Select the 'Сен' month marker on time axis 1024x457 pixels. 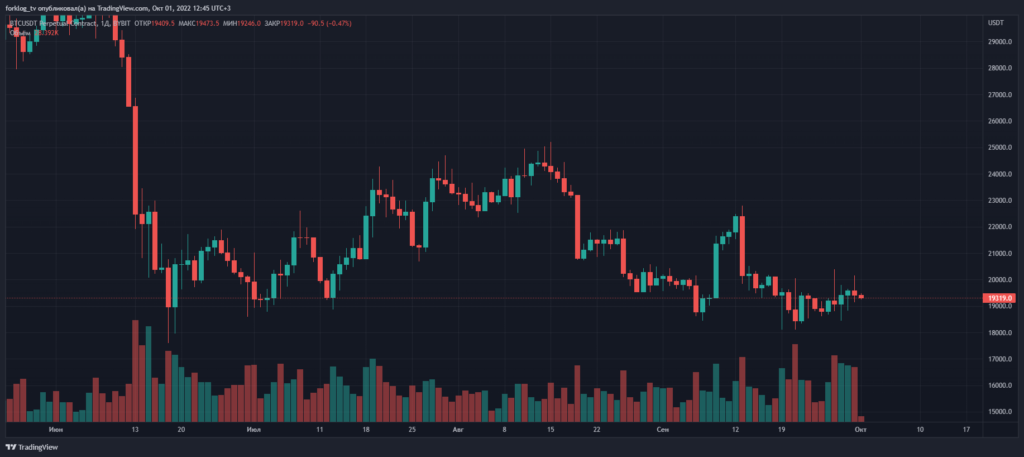click(664, 429)
